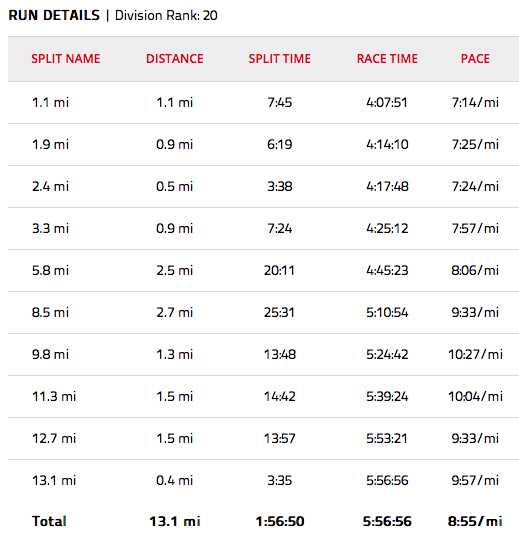
Task: Click race time 4:25:12
Action: tap(387, 229)
